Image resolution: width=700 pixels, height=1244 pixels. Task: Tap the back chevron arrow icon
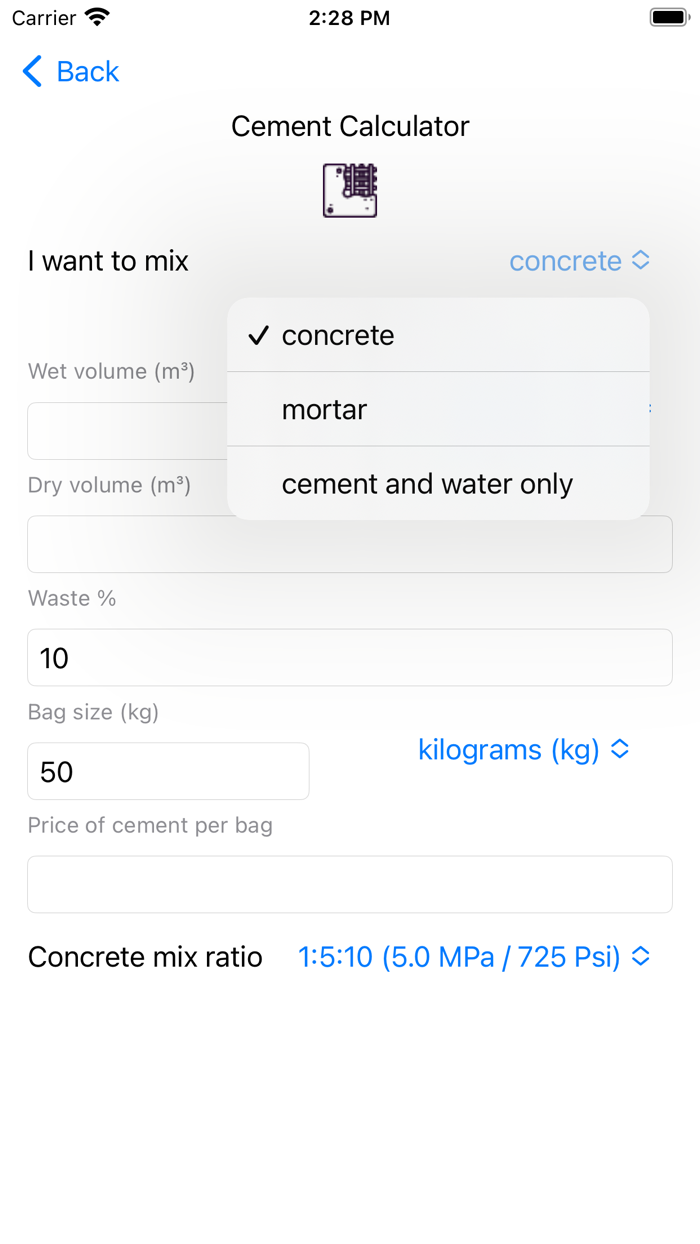(x=30, y=71)
